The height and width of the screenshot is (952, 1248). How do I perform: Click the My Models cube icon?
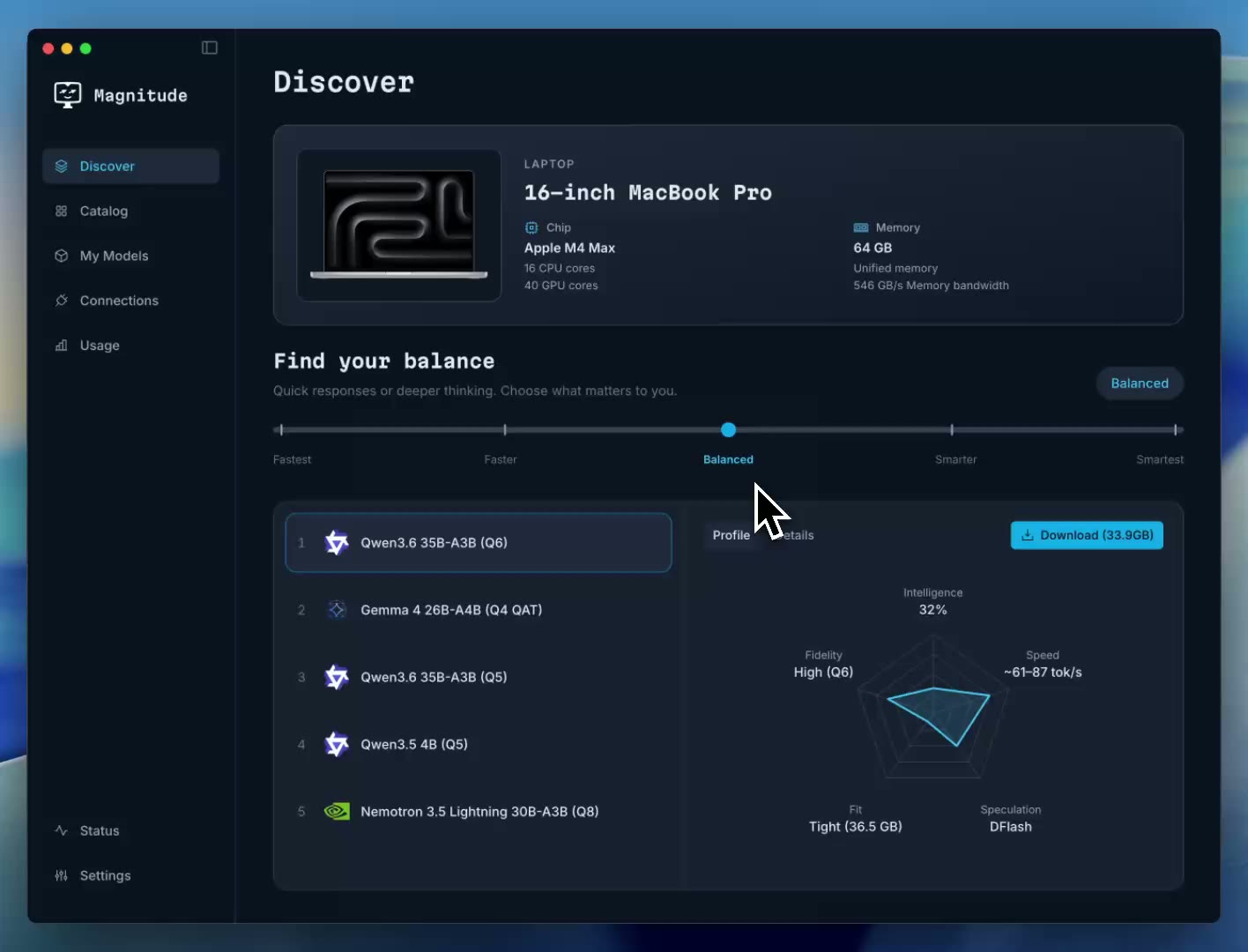click(61, 256)
